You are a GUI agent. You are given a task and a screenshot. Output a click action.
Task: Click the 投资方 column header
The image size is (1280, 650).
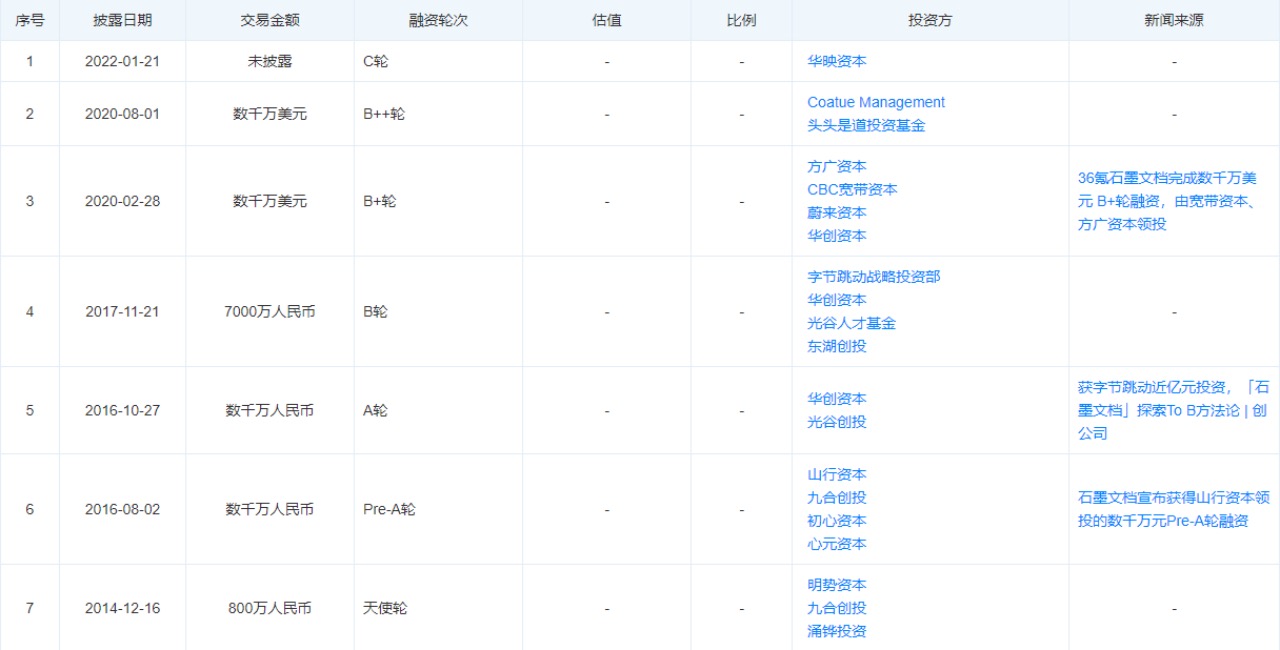pos(929,20)
